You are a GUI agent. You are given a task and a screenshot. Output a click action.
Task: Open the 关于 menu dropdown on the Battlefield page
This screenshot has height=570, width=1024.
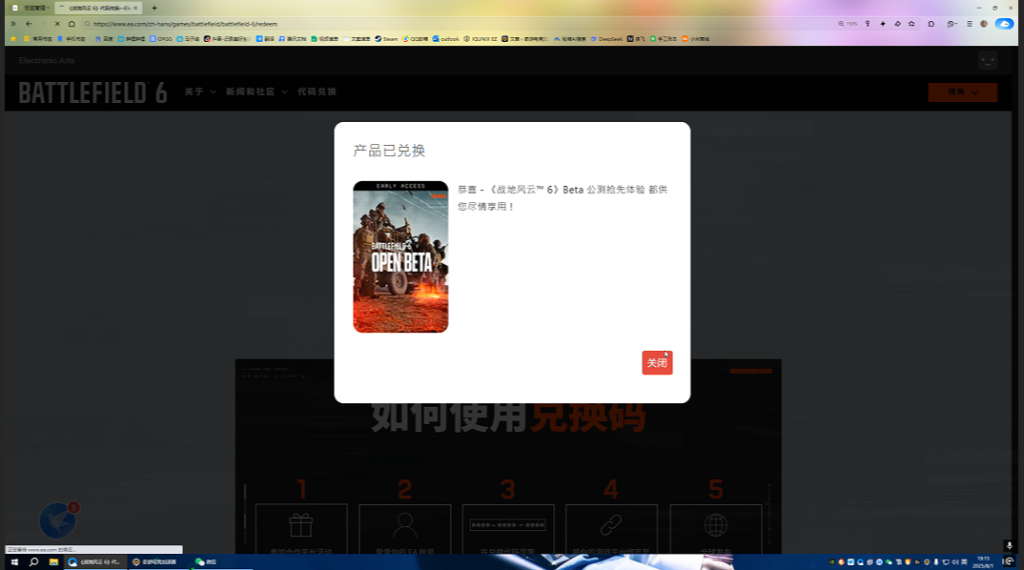(200, 92)
